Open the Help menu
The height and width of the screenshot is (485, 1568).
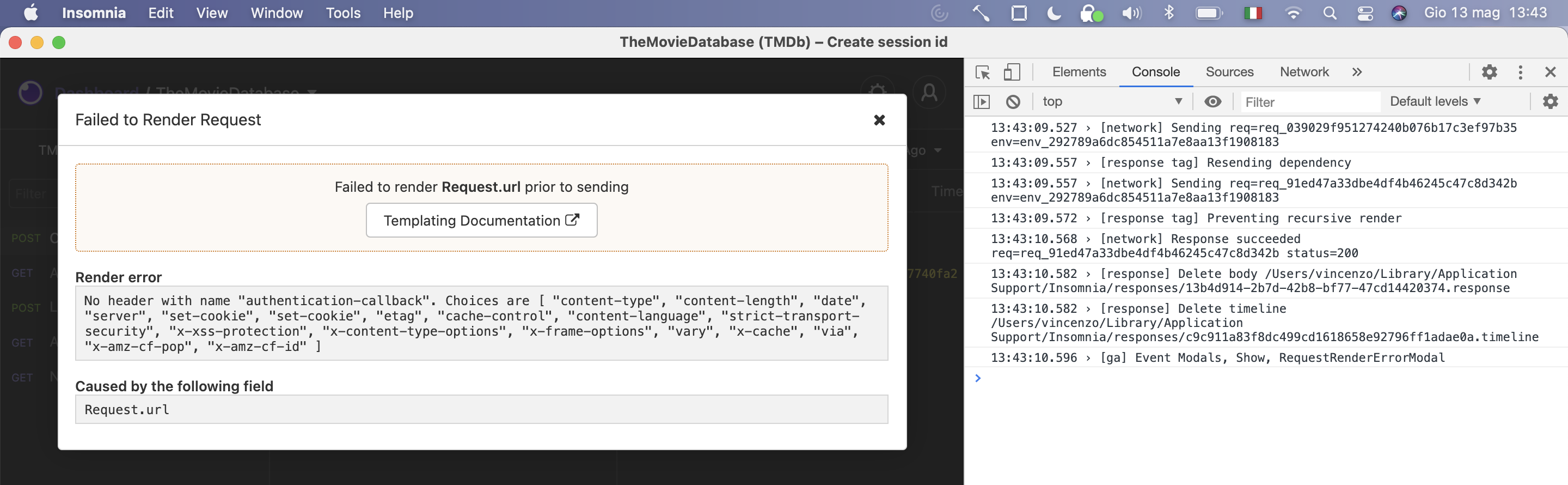tap(398, 13)
